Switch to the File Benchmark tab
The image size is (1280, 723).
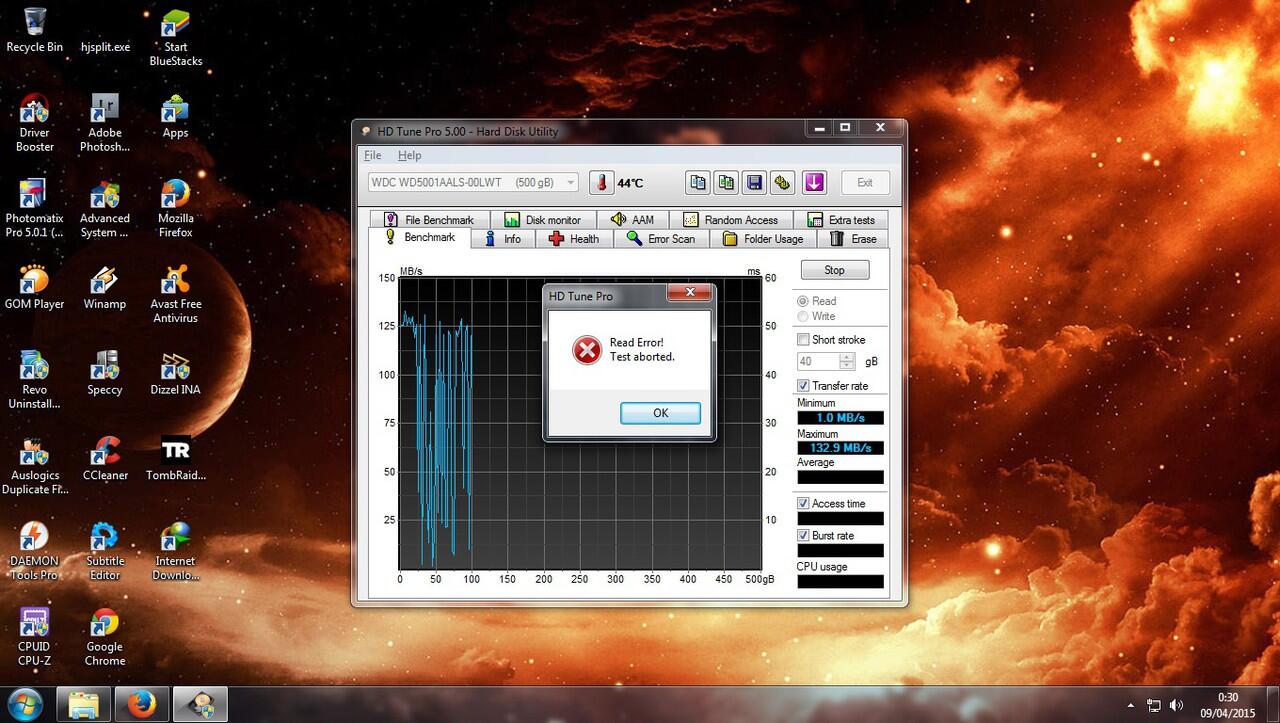coord(429,220)
